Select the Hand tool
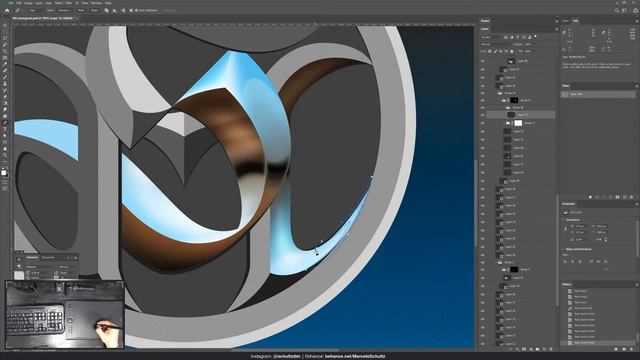 [x=5, y=149]
